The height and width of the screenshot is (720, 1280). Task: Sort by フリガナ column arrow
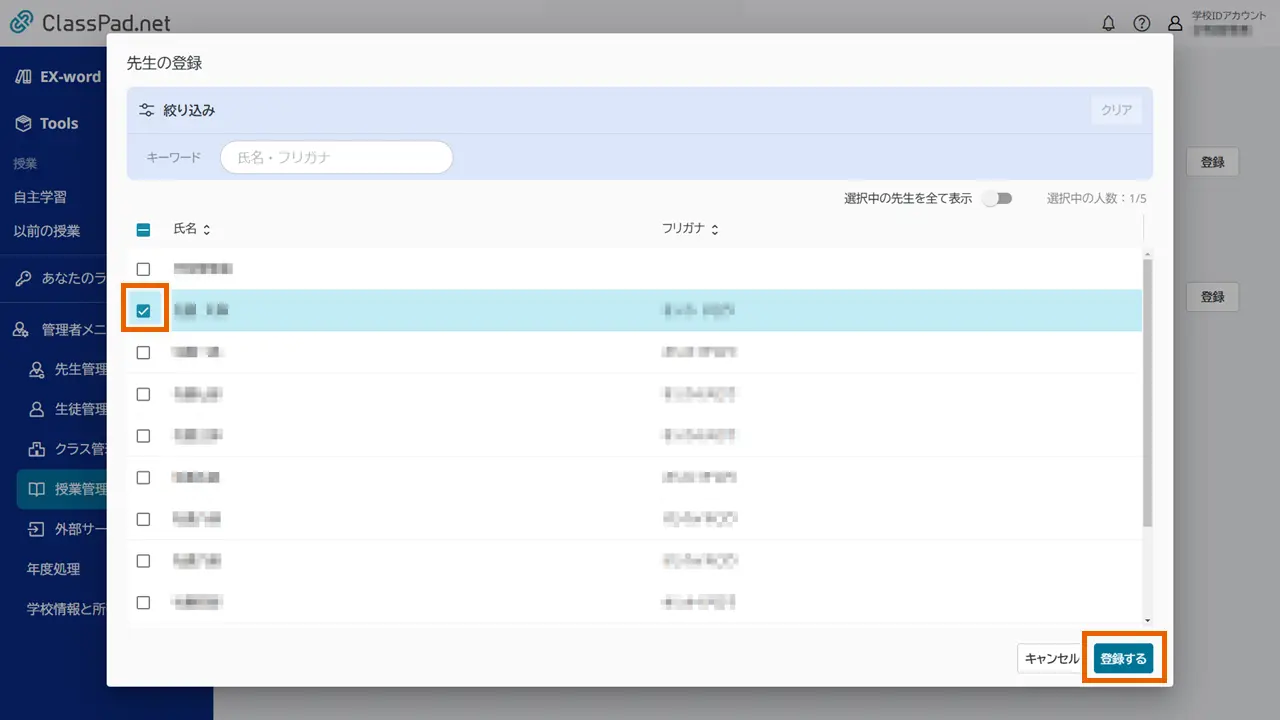tap(715, 230)
